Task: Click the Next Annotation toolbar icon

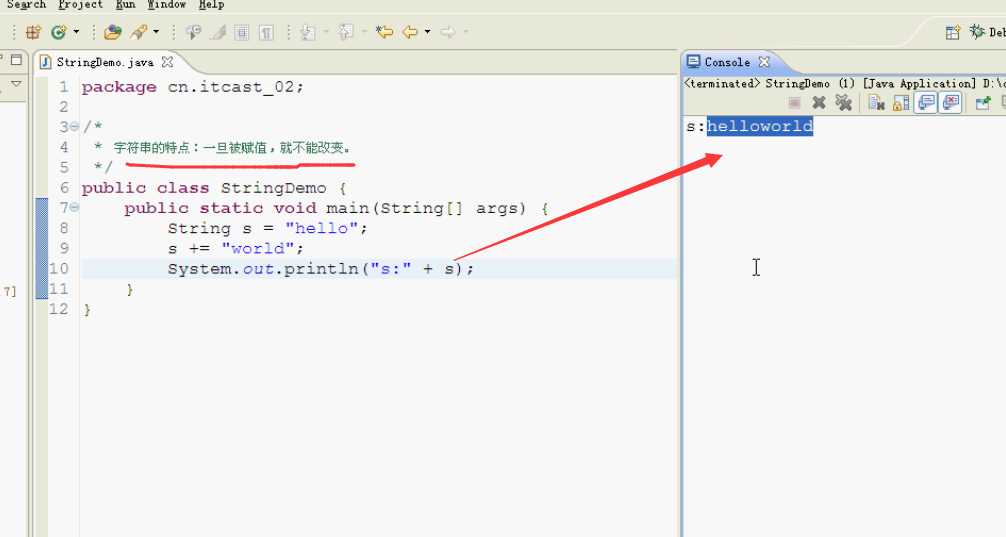Action: coord(308,31)
